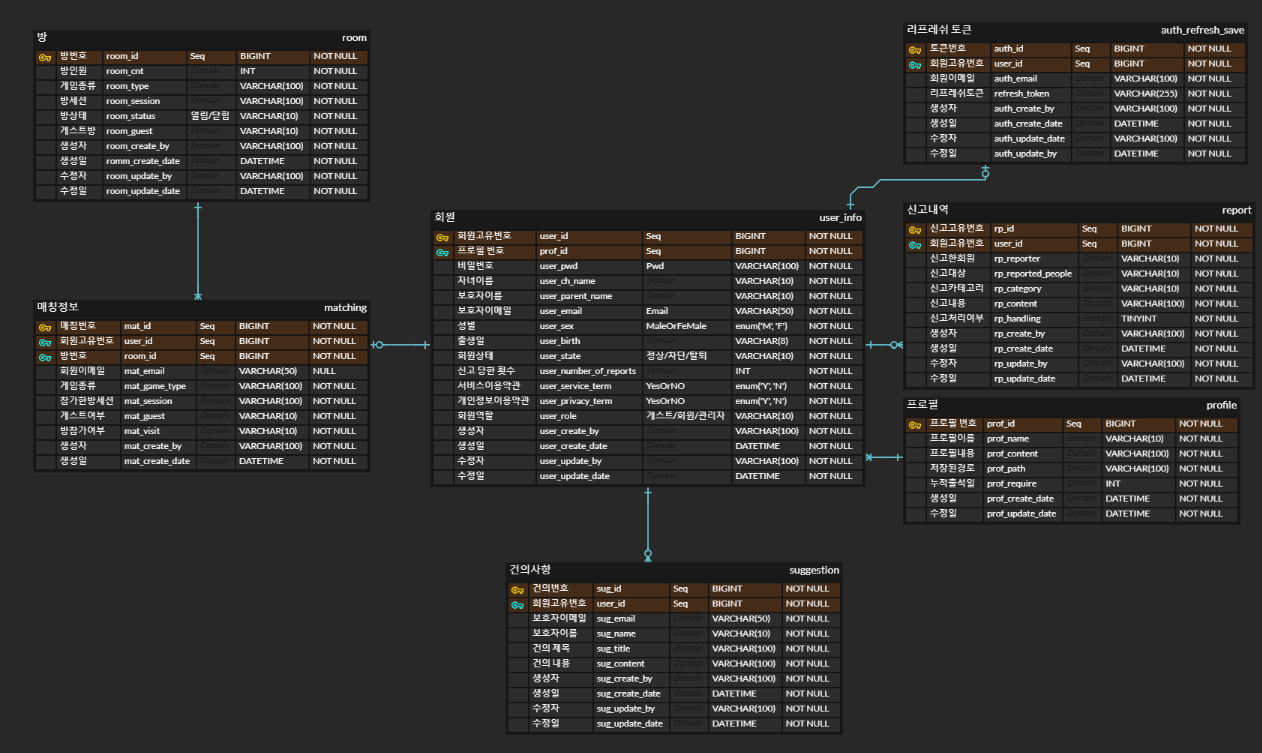1262x753 pixels.
Task: Select the 누적출석일 logical column name
Action: click(952, 483)
